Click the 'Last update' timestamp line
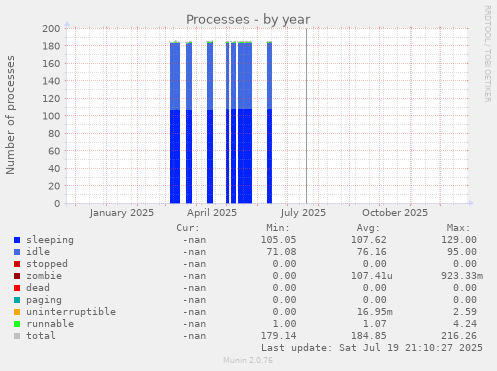This screenshot has height=371, width=497. pyautogui.click(x=372, y=348)
